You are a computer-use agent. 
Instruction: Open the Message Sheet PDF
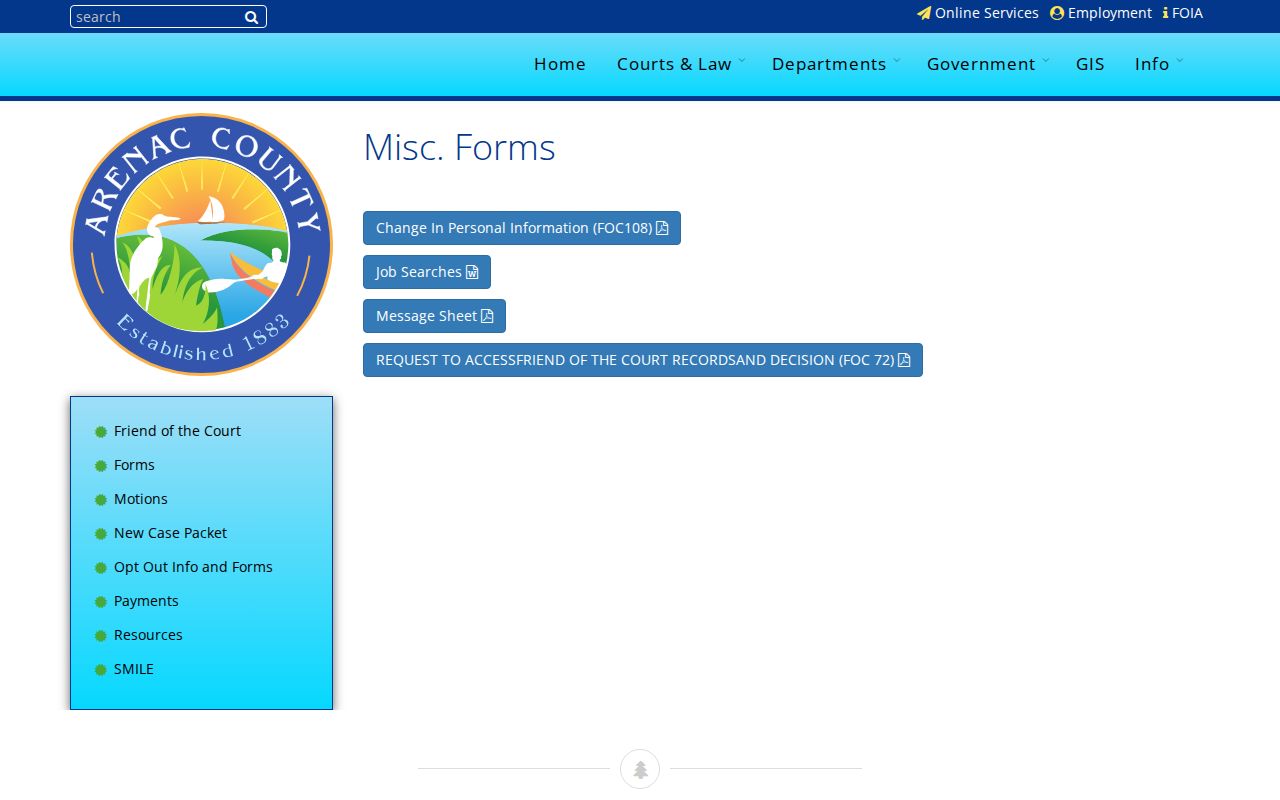pyautogui.click(x=434, y=316)
